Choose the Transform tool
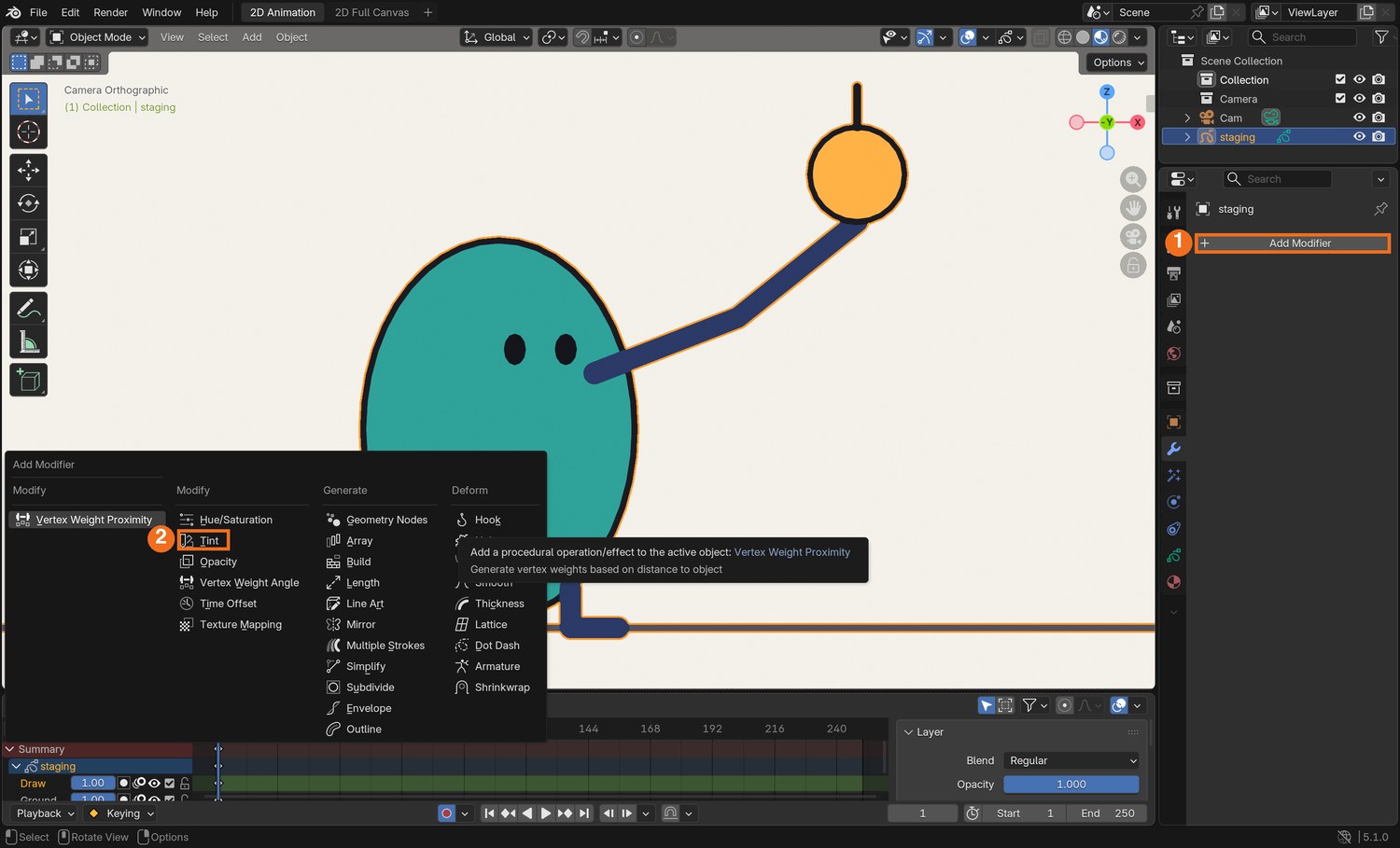Image resolution: width=1400 pixels, height=848 pixels. coord(28,271)
